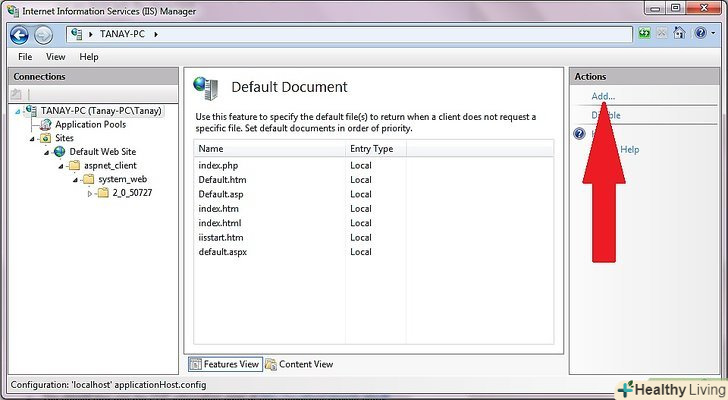Switch to the Features View tab

tap(225, 365)
